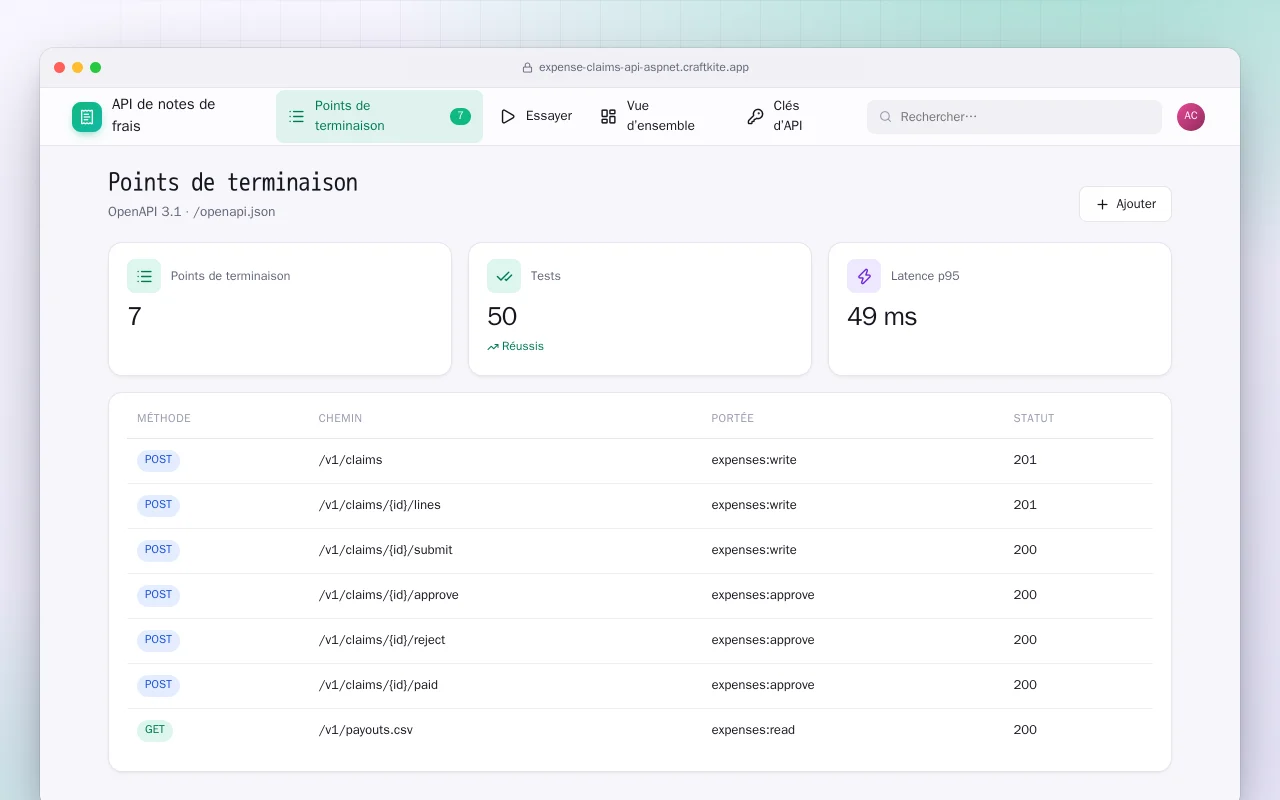Click the lock icon in the address bar
Screen dimensions: 1280x800
pyautogui.click(x=527, y=68)
